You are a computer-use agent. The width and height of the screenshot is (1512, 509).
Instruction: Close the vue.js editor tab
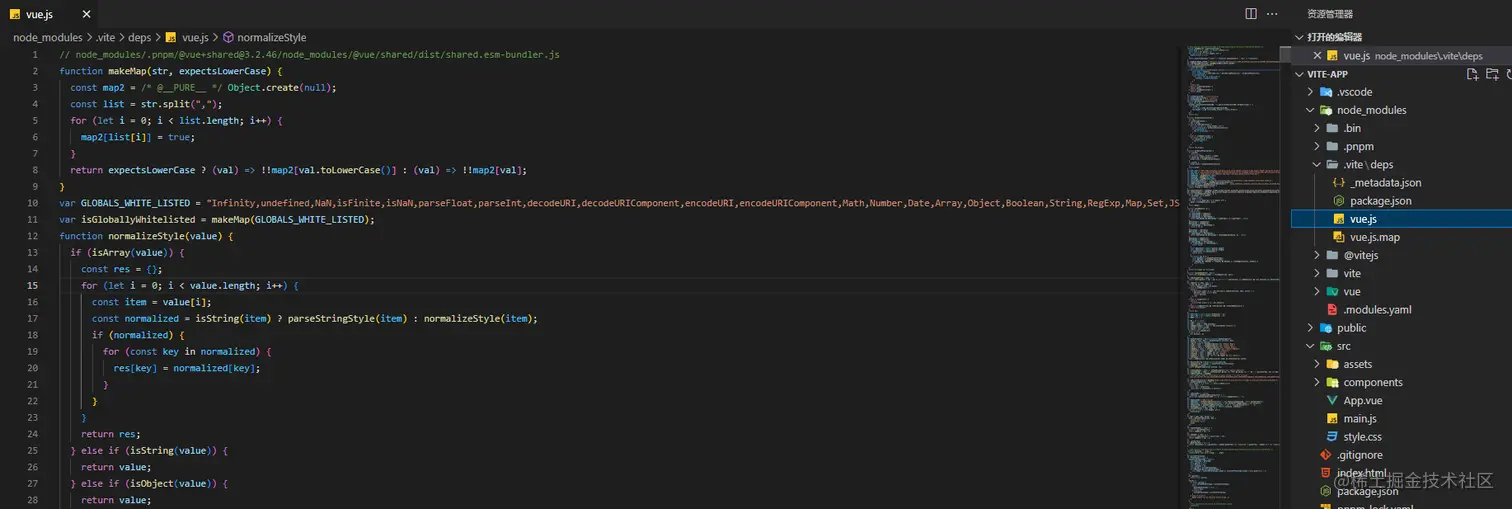pos(86,15)
